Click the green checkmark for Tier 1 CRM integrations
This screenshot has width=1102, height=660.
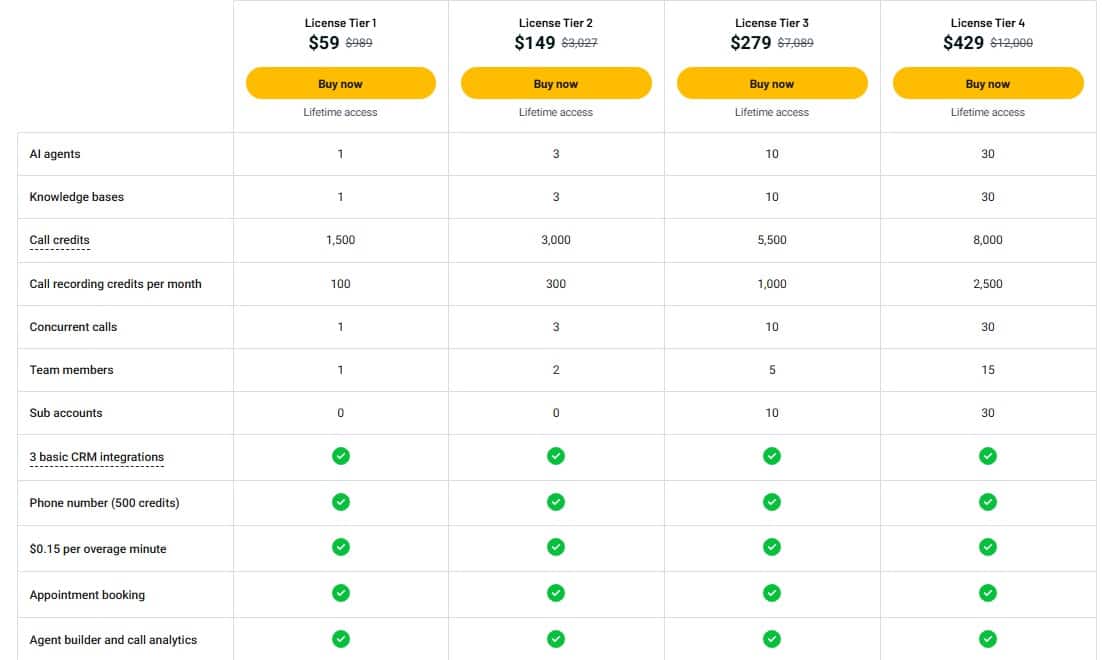(340, 456)
